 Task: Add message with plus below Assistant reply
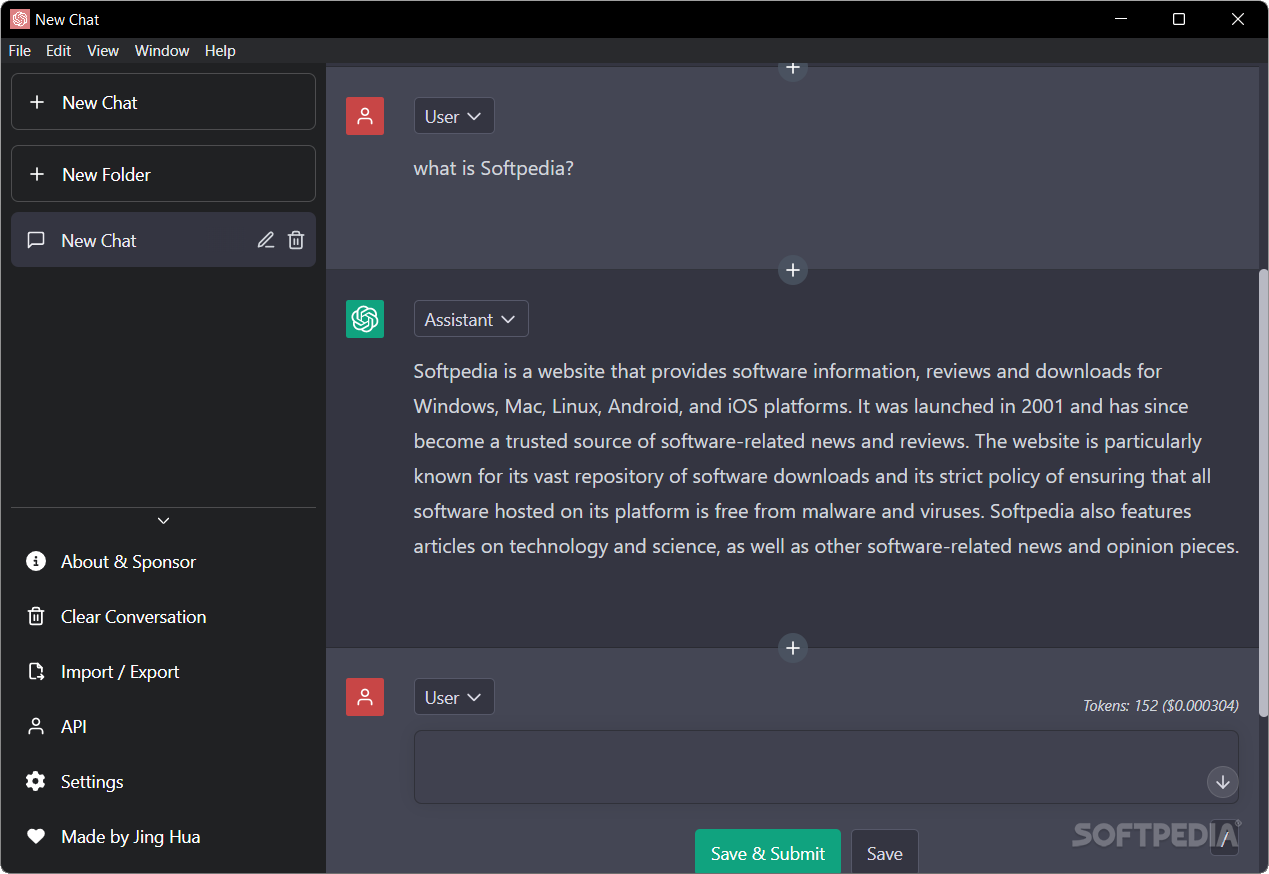(793, 648)
